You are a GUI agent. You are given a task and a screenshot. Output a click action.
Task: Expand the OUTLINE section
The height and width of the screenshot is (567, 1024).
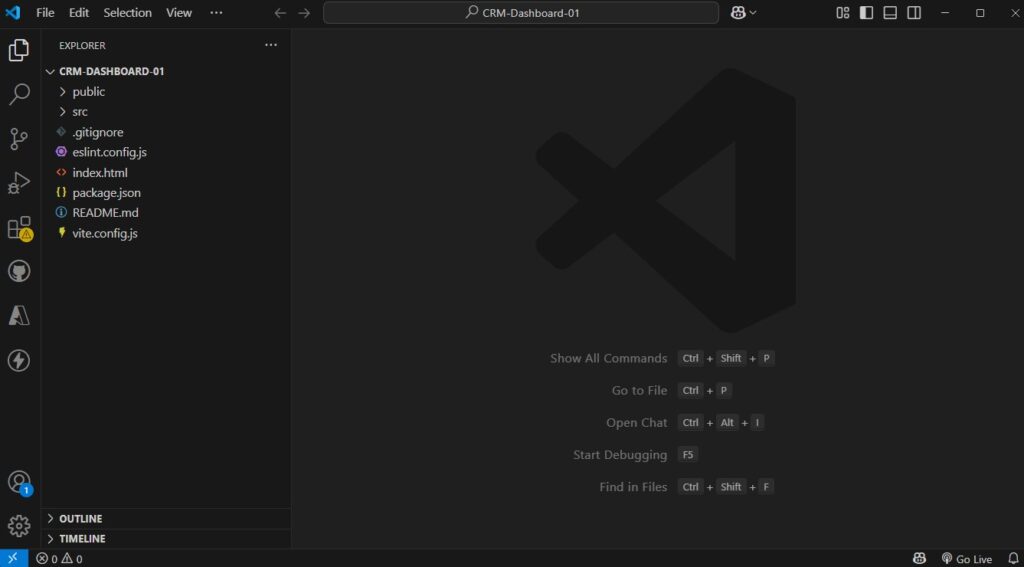tap(80, 519)
